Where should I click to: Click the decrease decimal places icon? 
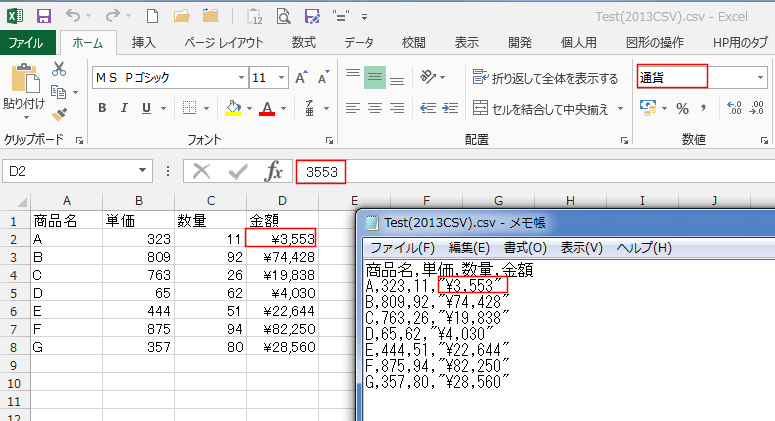757,108
